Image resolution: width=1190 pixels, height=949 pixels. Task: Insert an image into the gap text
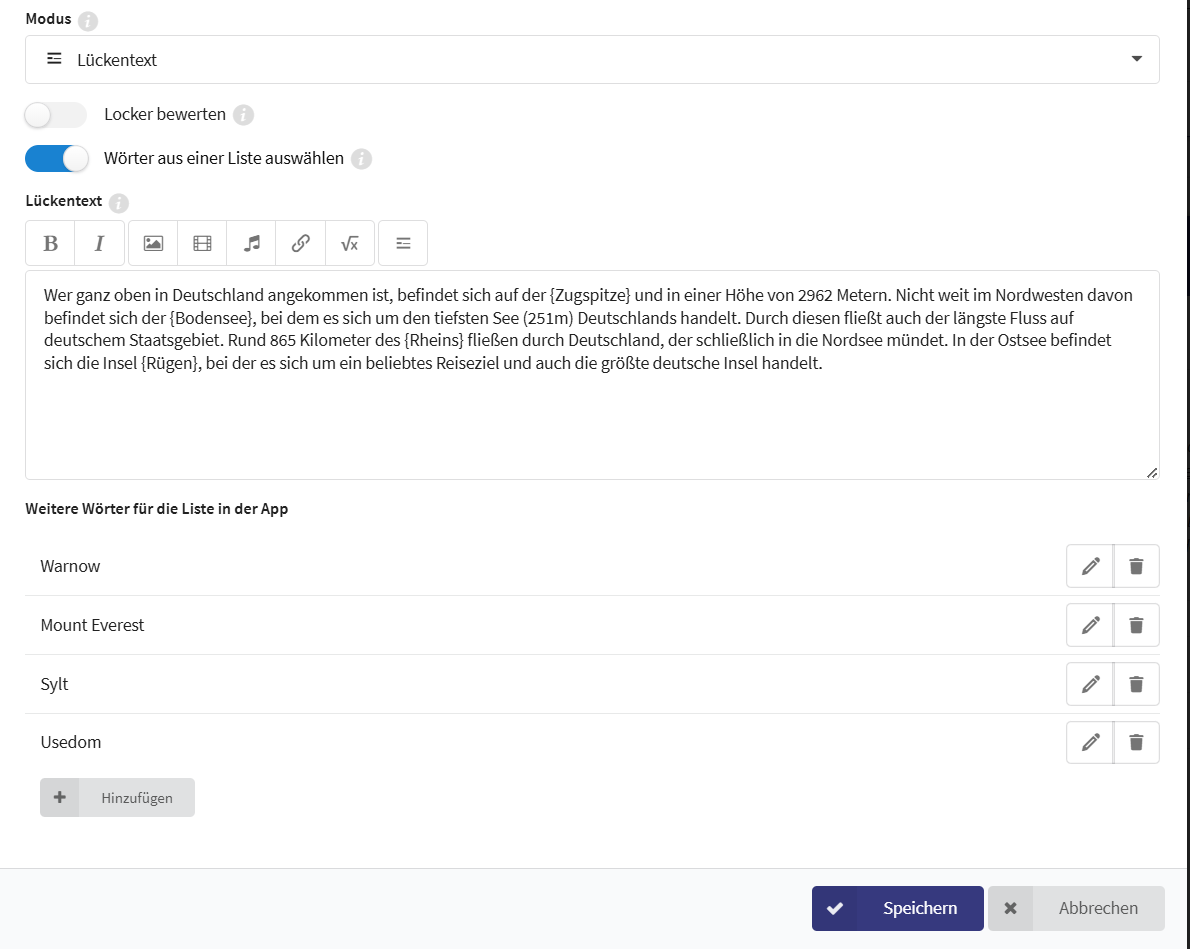[152, 242]
